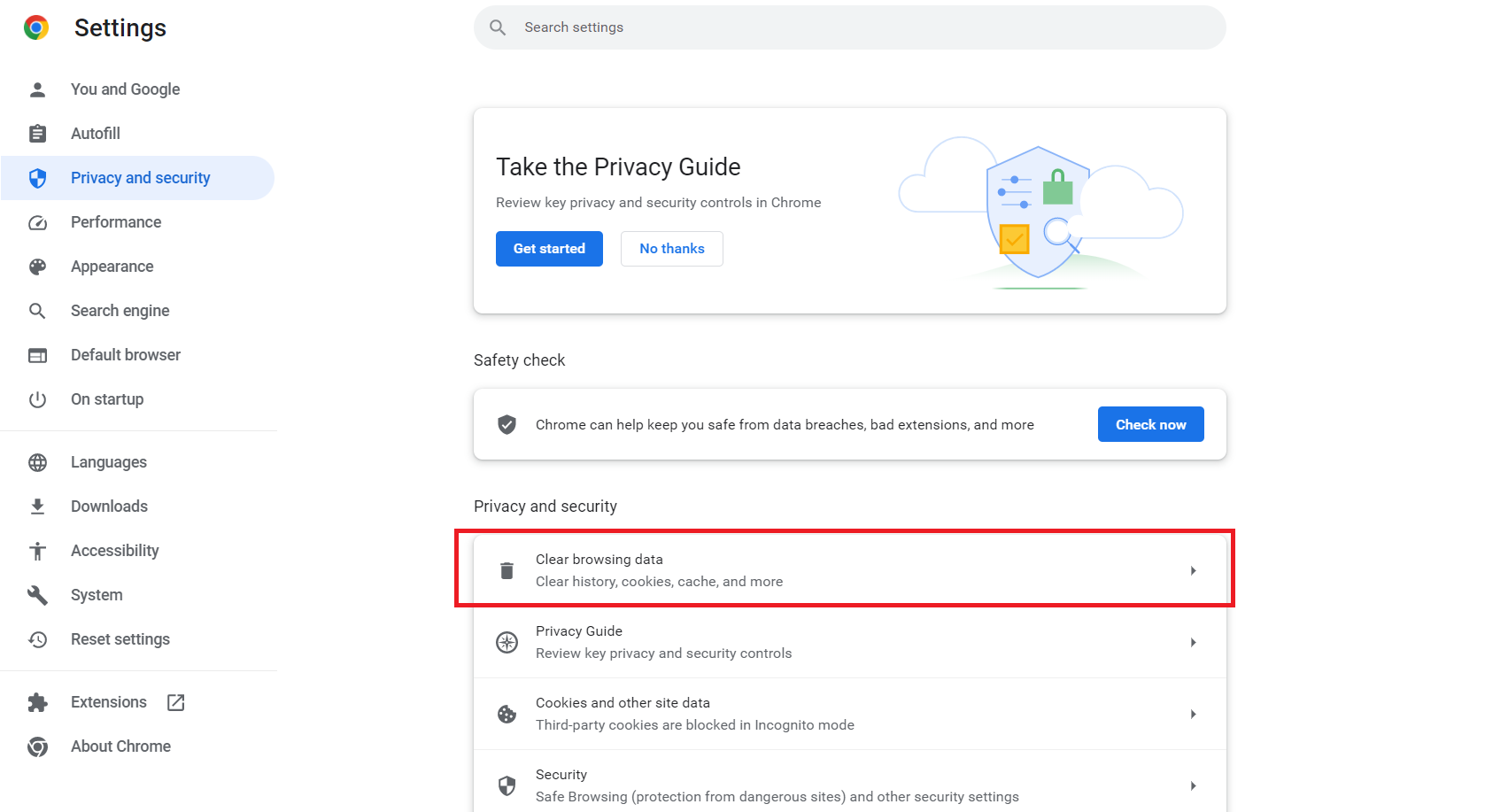Click the Security row title
The image size is (1485, 812).
click(561, 775)
